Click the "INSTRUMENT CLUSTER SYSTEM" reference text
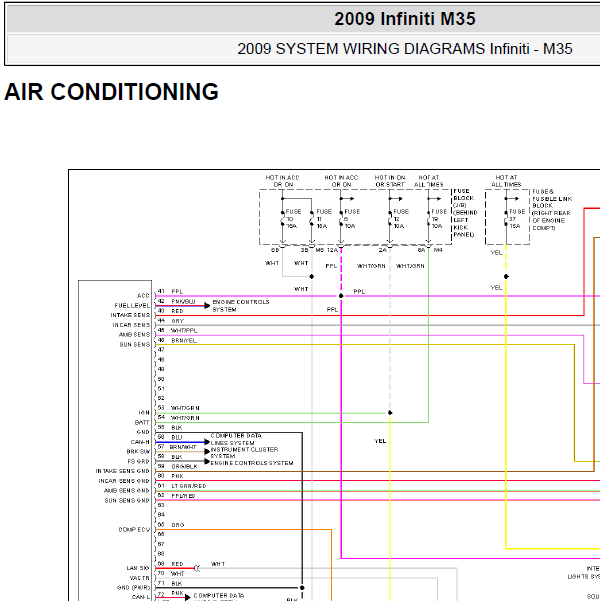Screen dimensions: 600x601 point(244,453)
